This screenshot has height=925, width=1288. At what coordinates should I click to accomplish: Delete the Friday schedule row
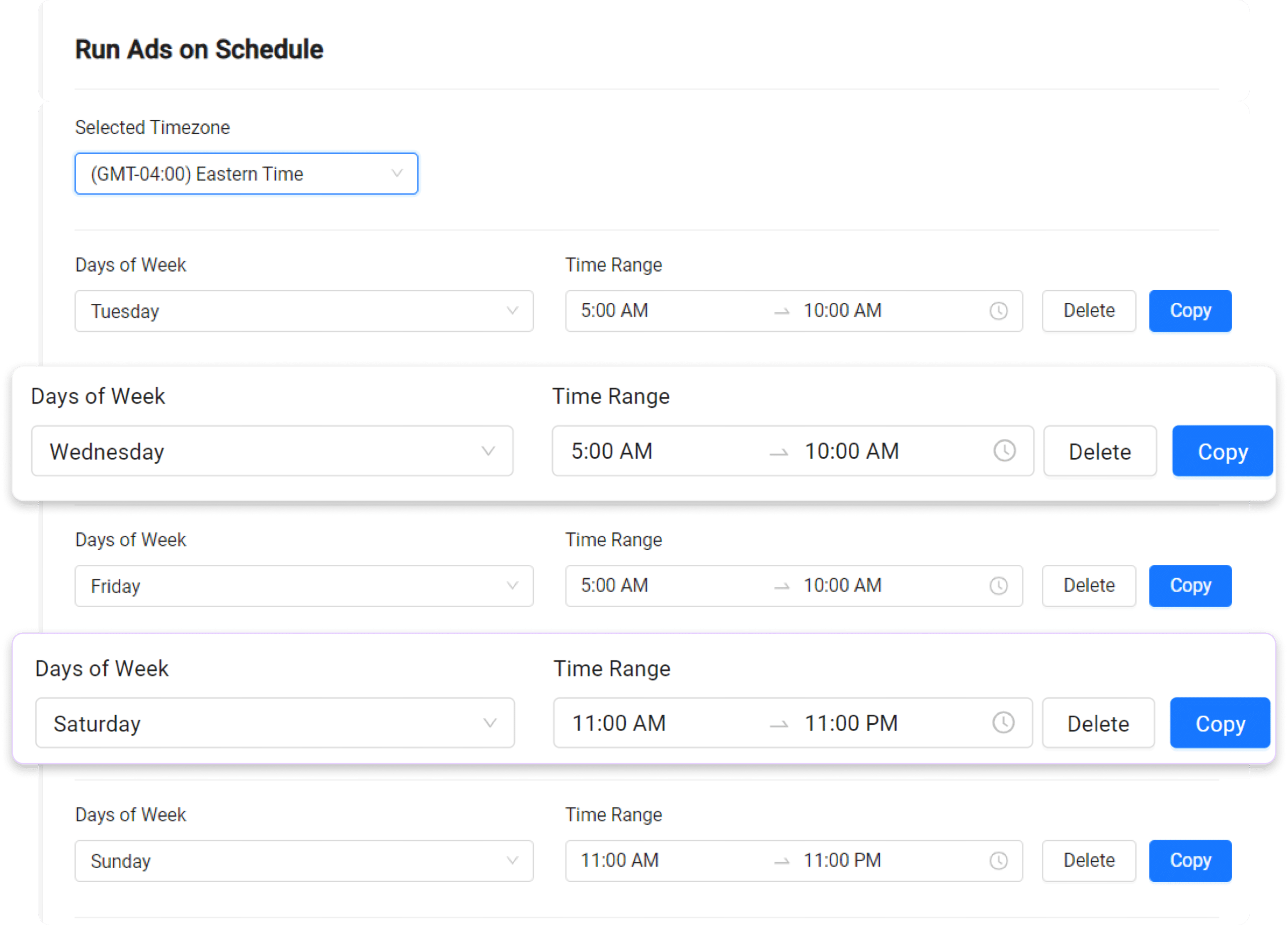[1089, 586]
